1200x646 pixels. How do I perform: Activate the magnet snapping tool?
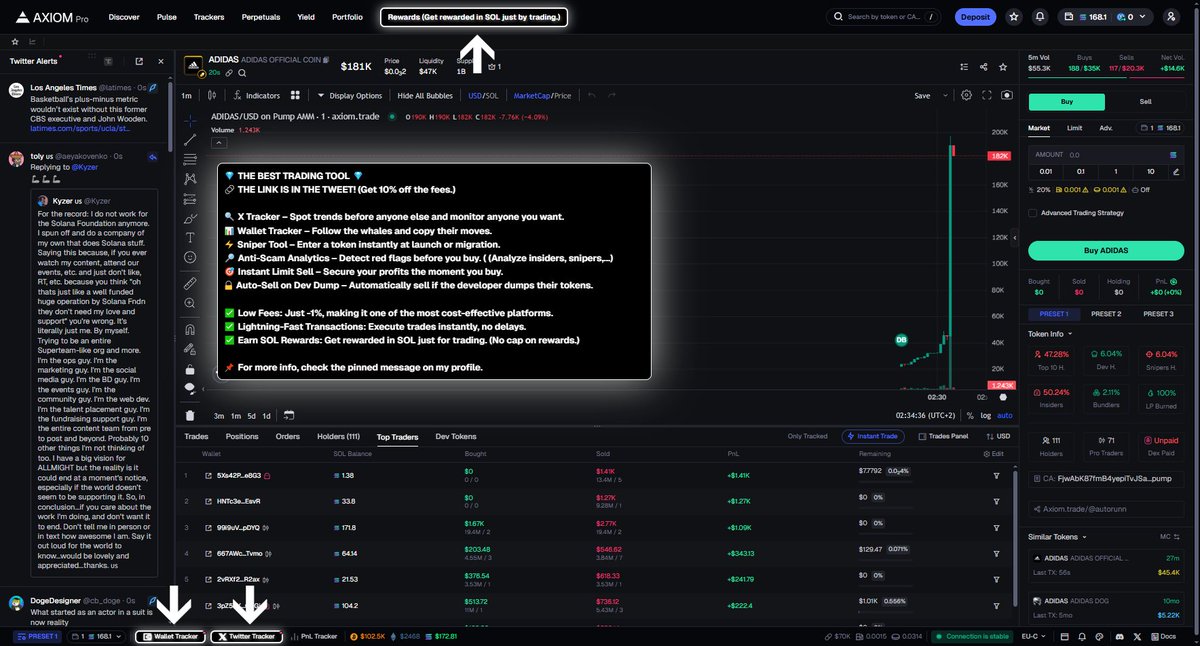190,330
